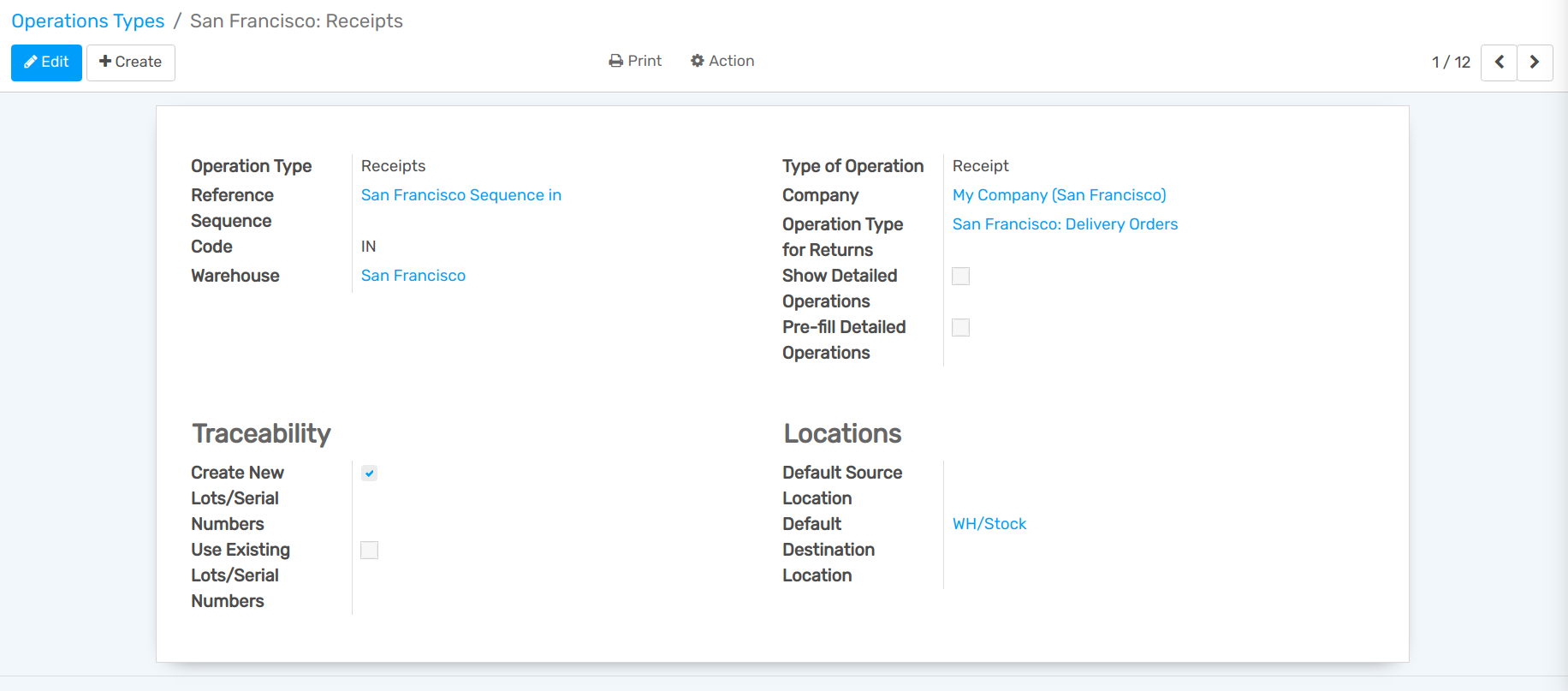This screenshot has height=691, width=1568.
Task: Click the 1 / 12 pager counter
Action: pos(1451,63)
